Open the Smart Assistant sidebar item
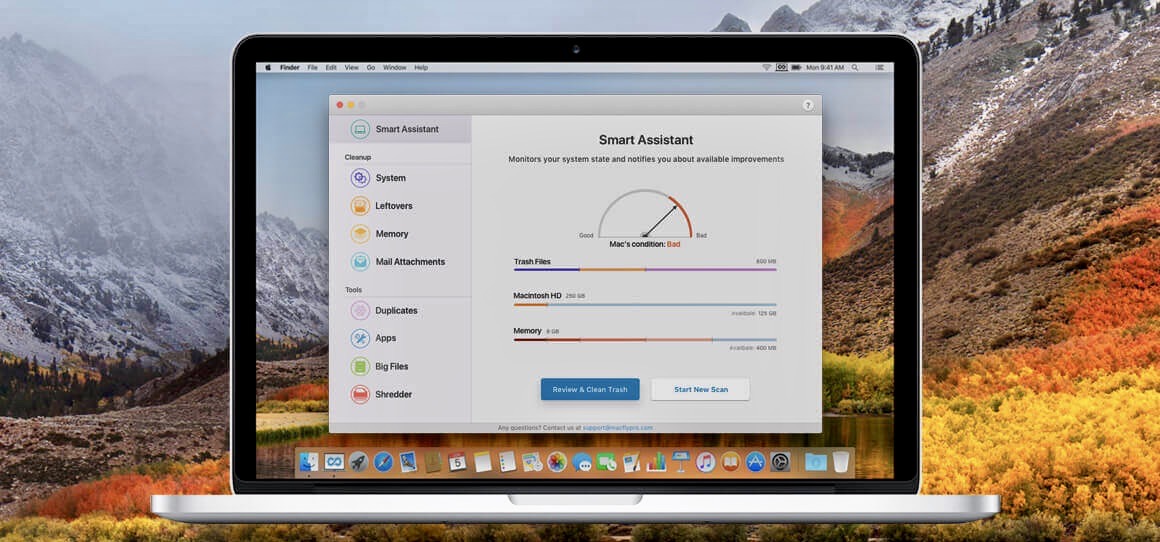Image resolution: width=1160 pixels, height=542 pixels. click(399, 129)
